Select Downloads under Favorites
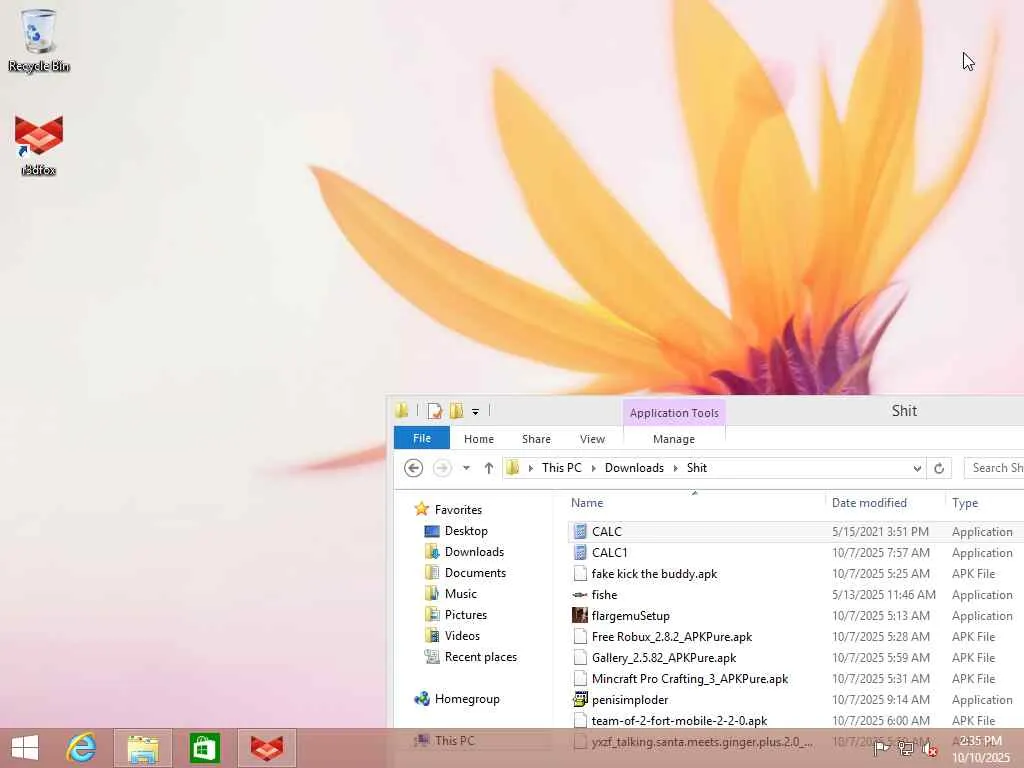The image size is (1024, 768). (474, 552)
